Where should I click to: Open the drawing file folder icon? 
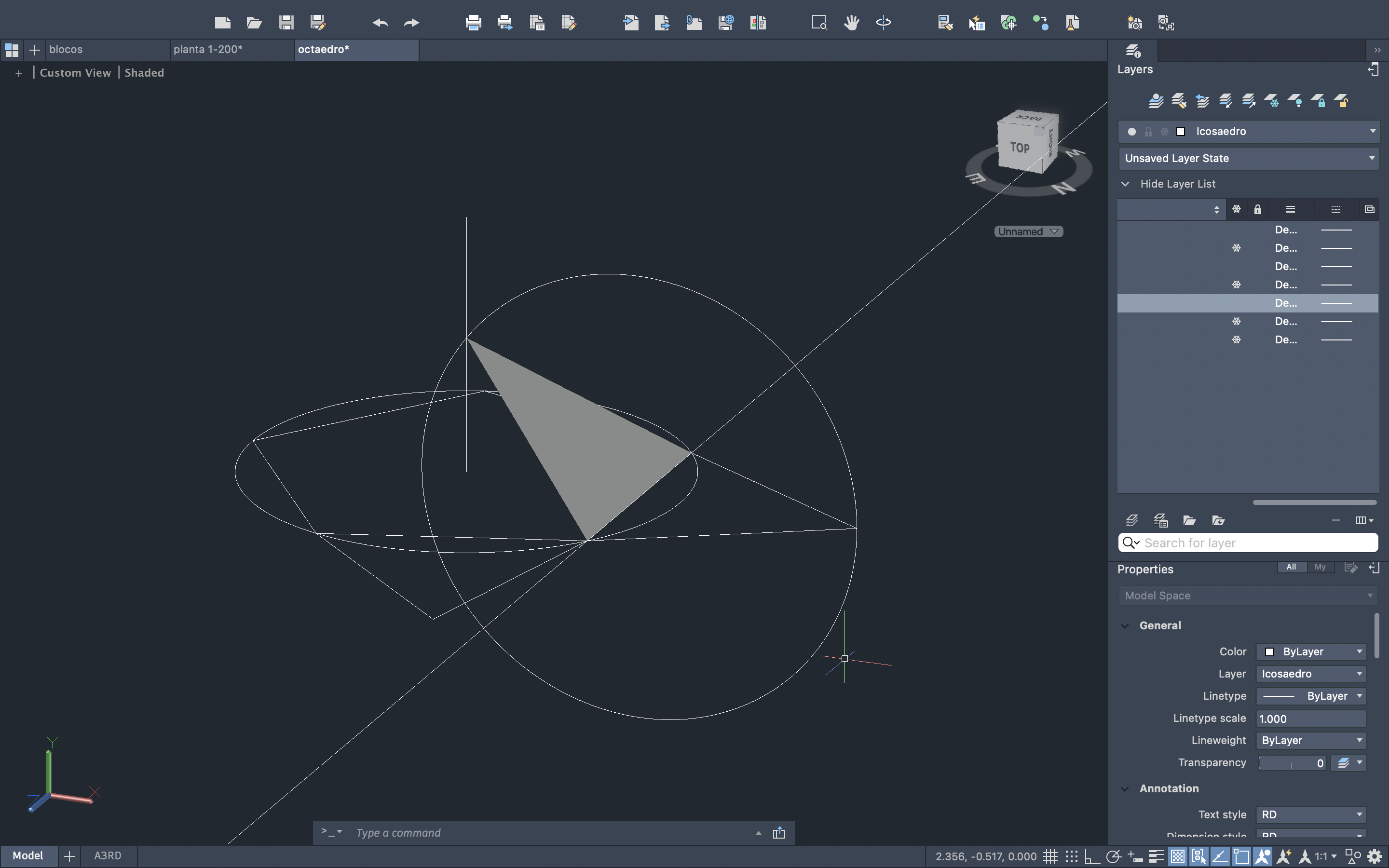coord(254,23)
